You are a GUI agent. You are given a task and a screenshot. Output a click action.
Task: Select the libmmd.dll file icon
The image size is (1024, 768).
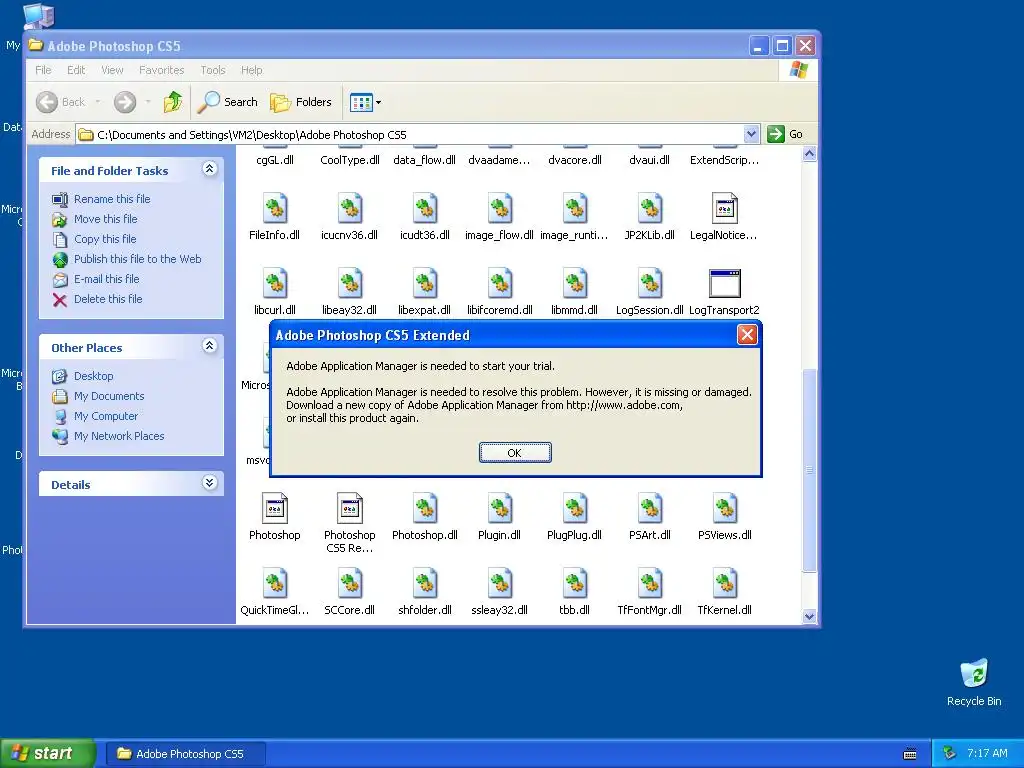coord(575,283)
